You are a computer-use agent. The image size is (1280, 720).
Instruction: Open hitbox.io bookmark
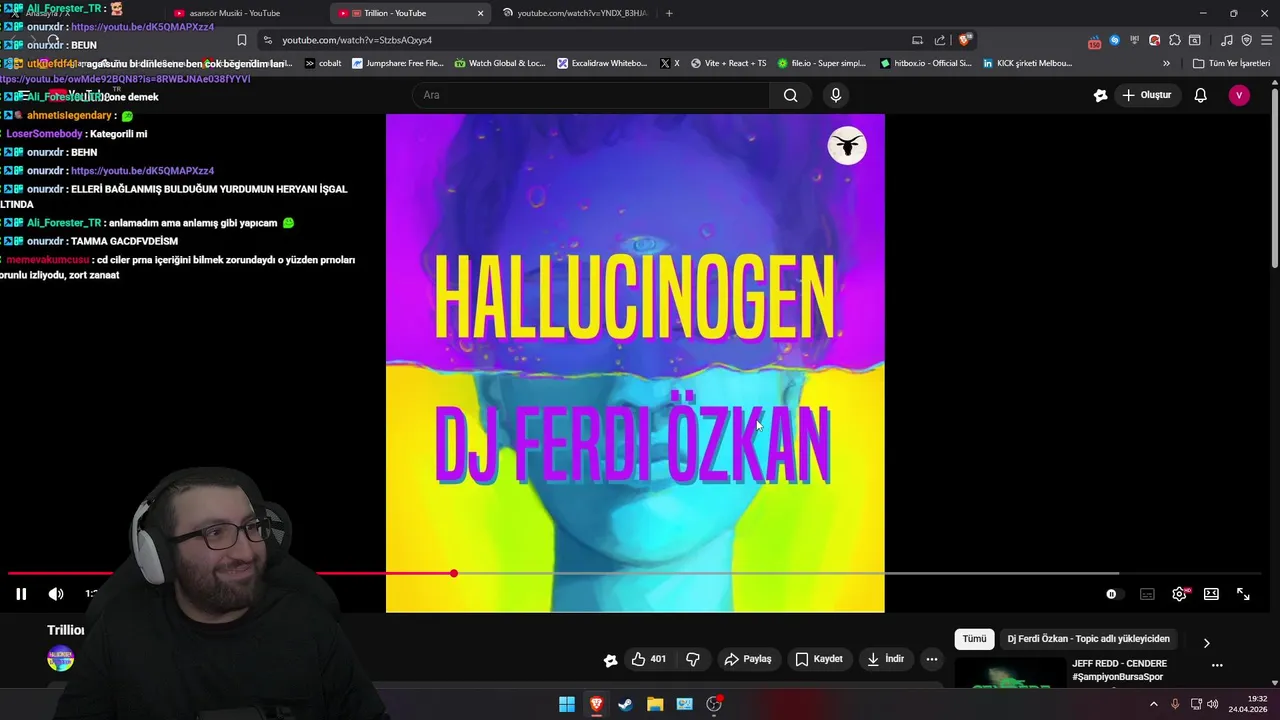coord(925,63)
